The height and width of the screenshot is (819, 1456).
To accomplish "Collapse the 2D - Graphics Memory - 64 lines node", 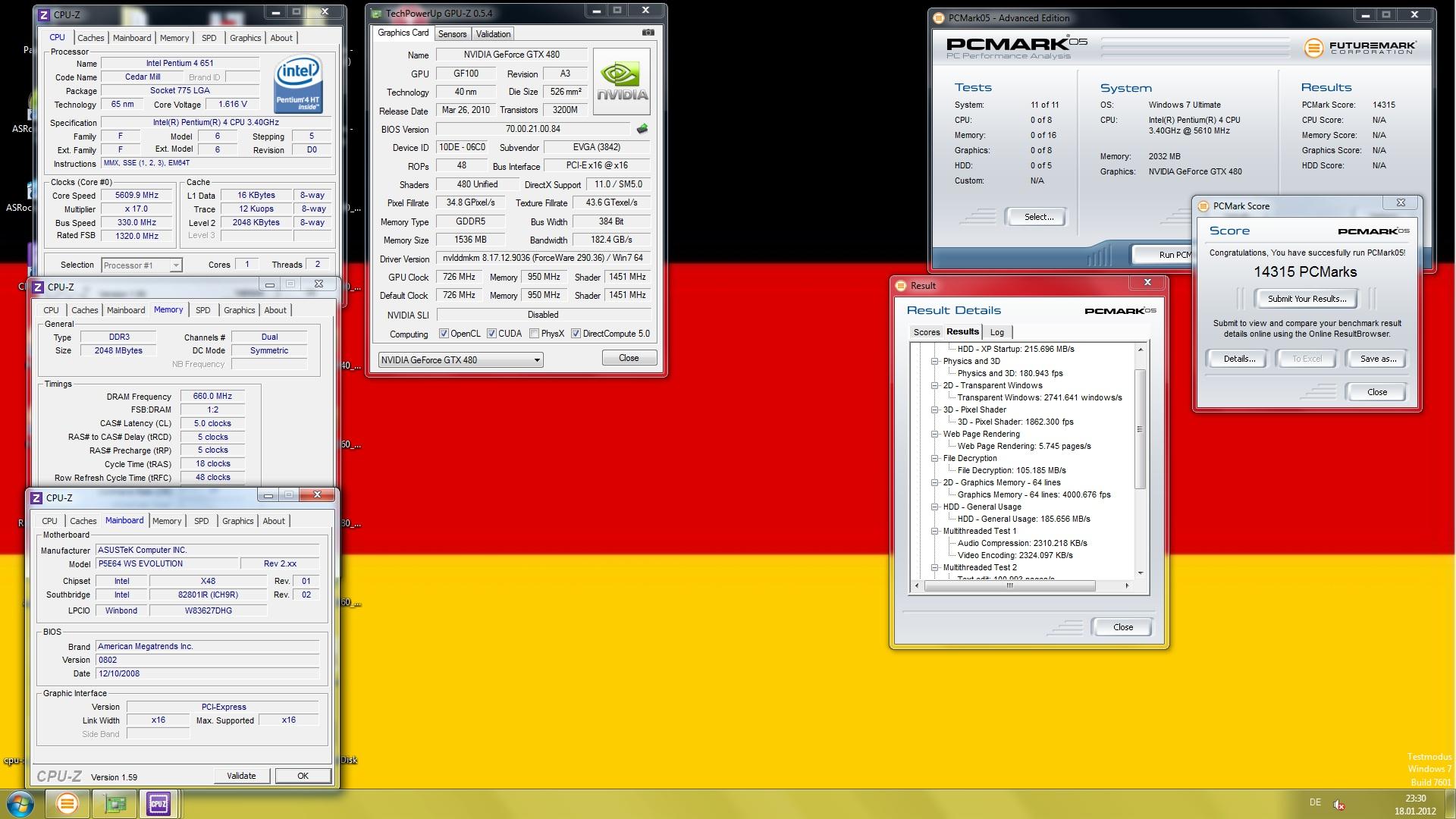I will pyautogui.click(x=934, y=483).
